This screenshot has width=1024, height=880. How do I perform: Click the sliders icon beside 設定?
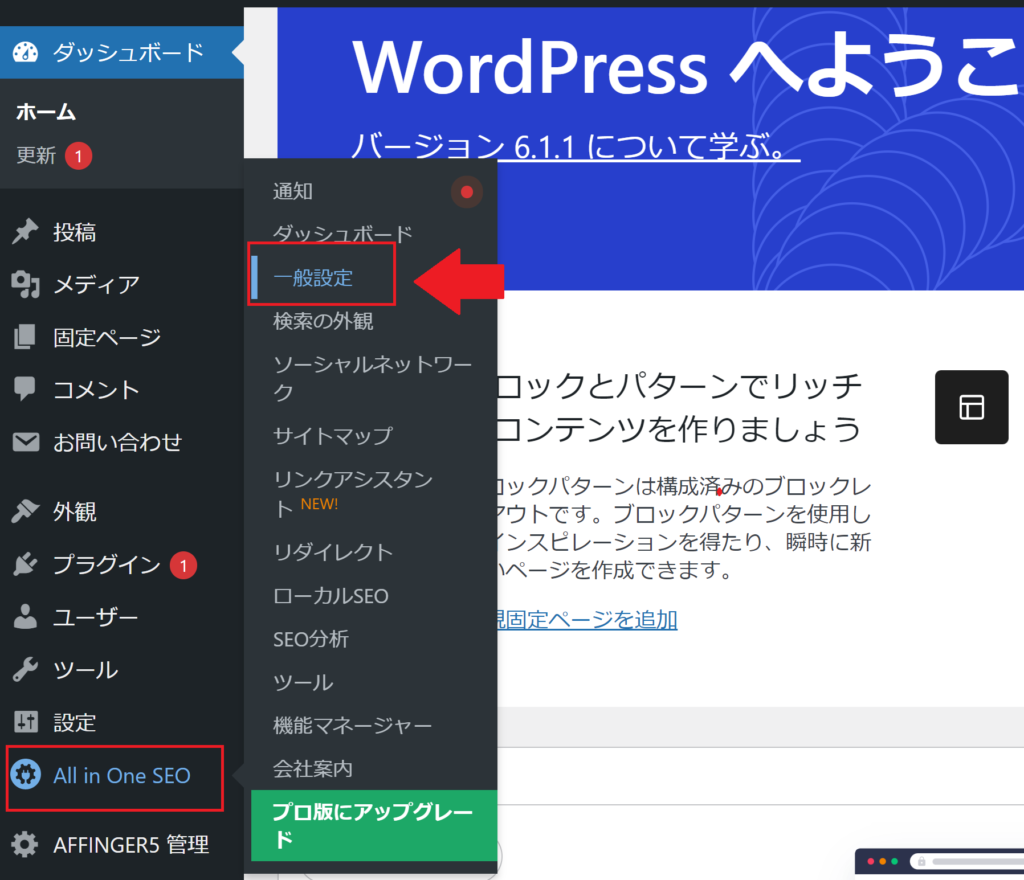pos(25,722)
